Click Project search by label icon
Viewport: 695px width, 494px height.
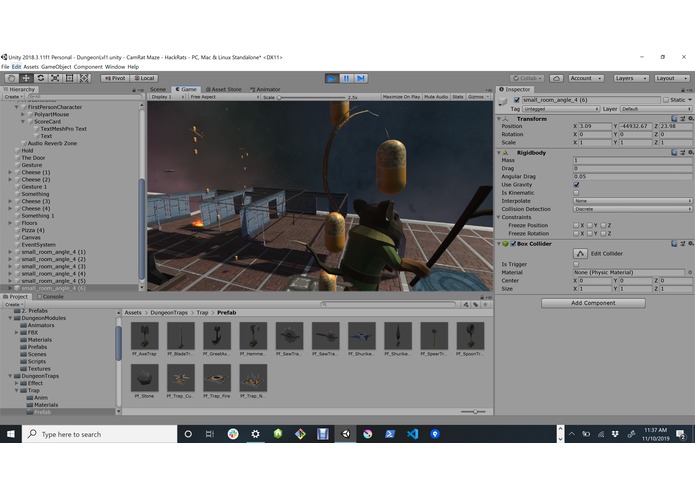[476, 304]
